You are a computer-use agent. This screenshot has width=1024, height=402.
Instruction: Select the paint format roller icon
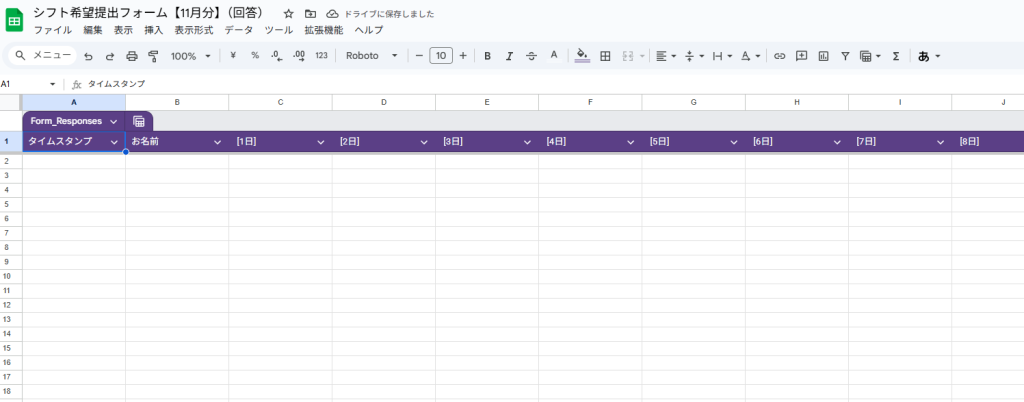click(153, 56)
